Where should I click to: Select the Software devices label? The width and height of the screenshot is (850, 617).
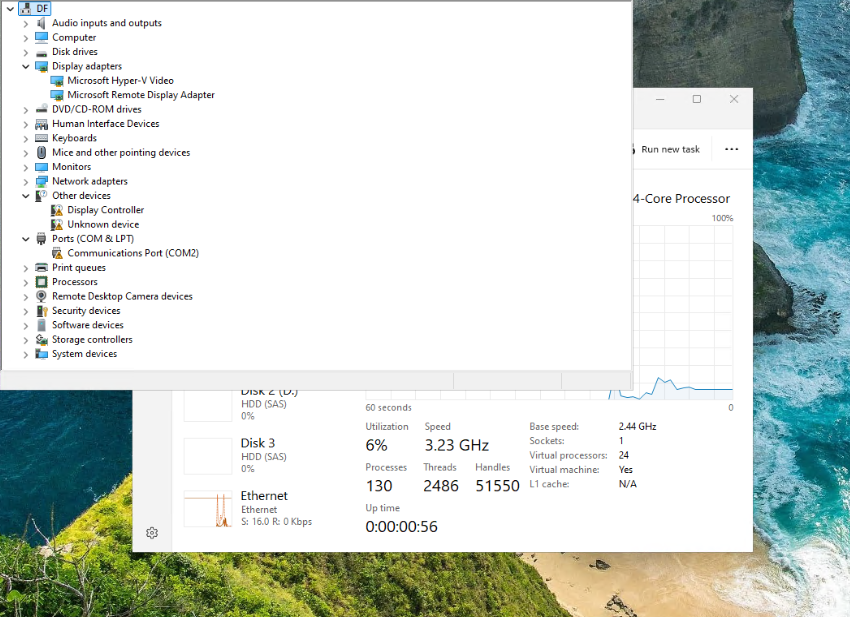(x=88, y=325)
